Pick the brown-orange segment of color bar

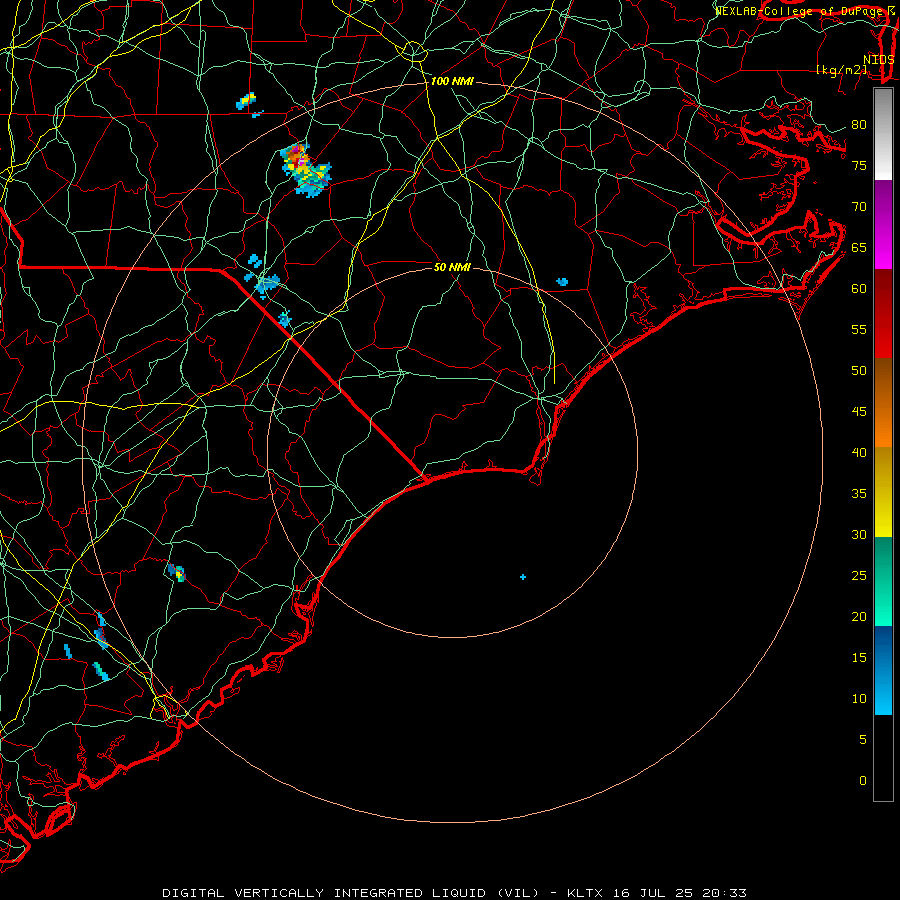883,402
